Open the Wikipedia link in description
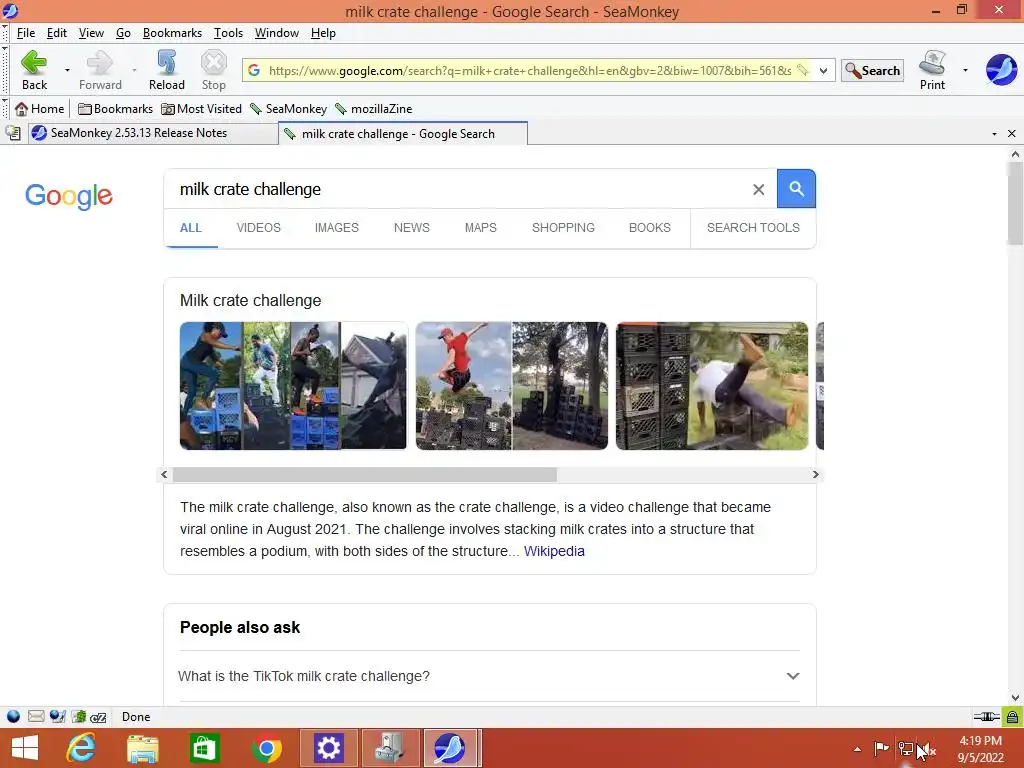Viewport: 1024px width, 768px height. coord(554,551)
